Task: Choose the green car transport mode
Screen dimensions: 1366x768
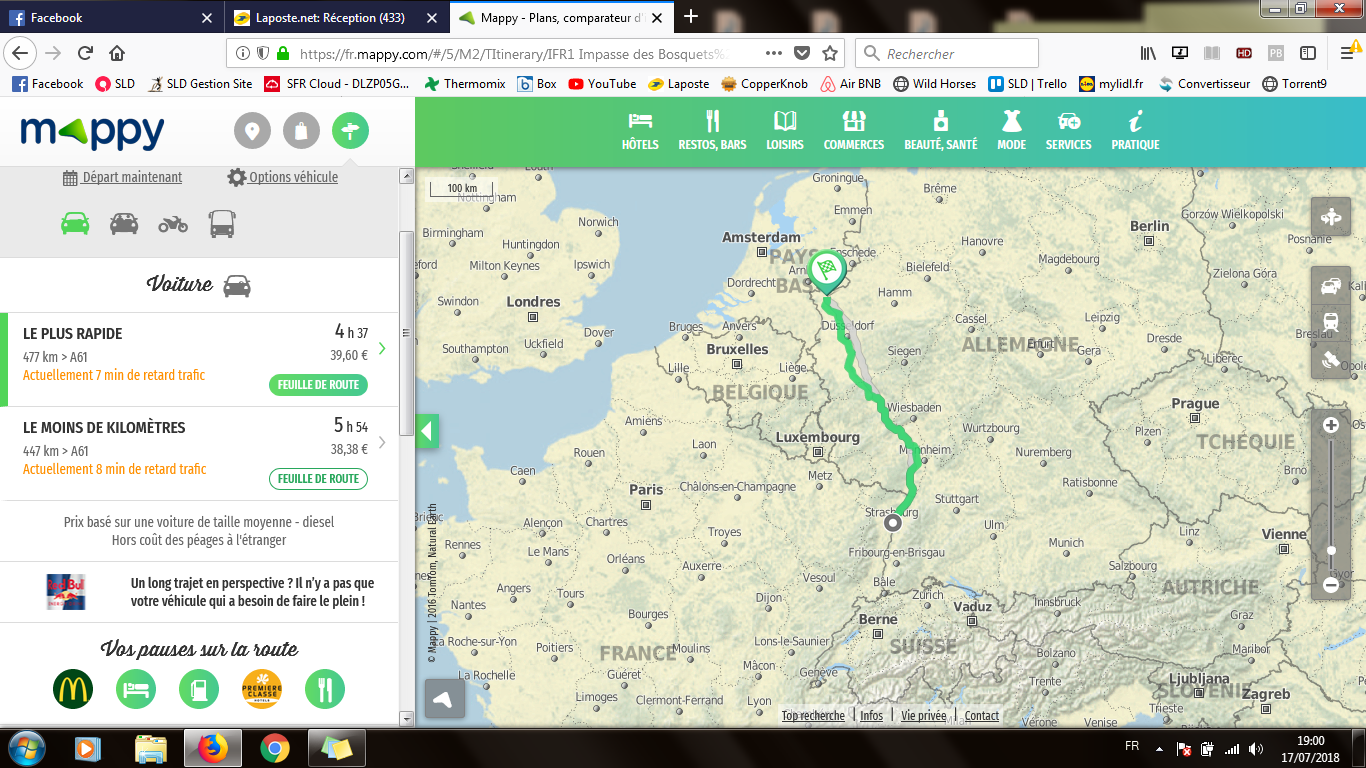Action: (x=75, y=223)
